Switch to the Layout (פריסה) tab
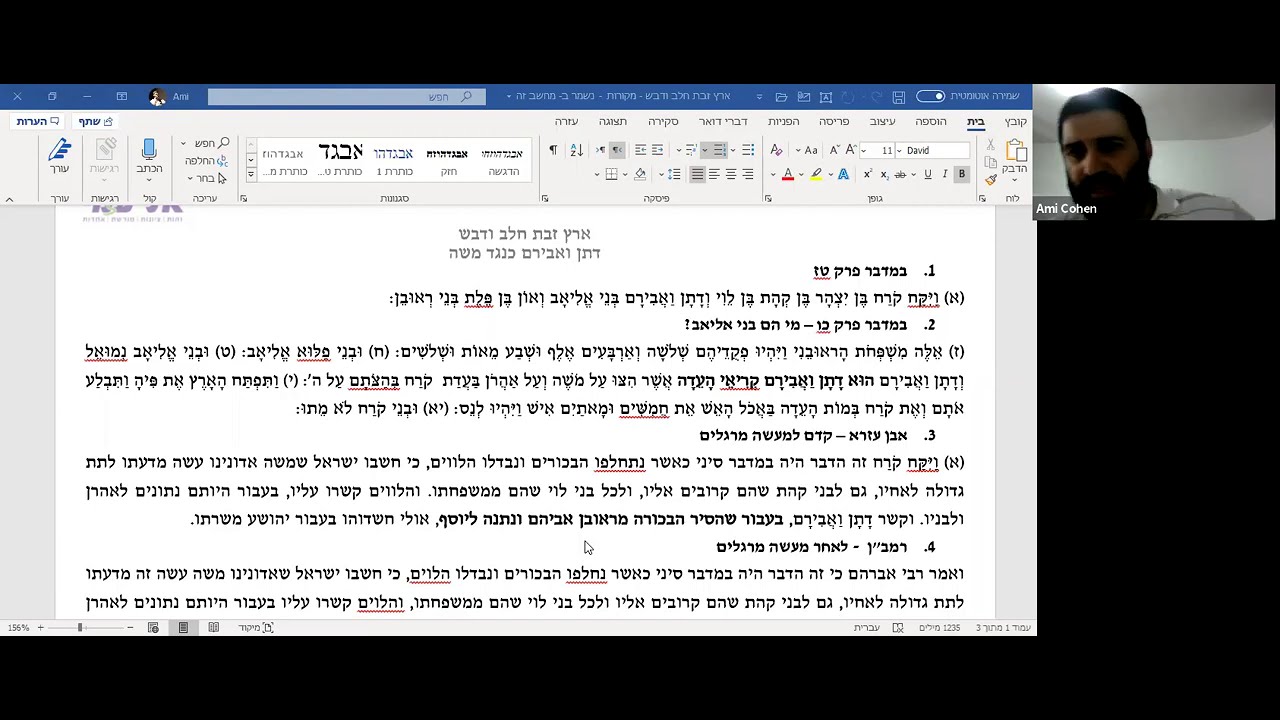The height and width of the screenshot is (720, 1280). (x=833, y=121)
